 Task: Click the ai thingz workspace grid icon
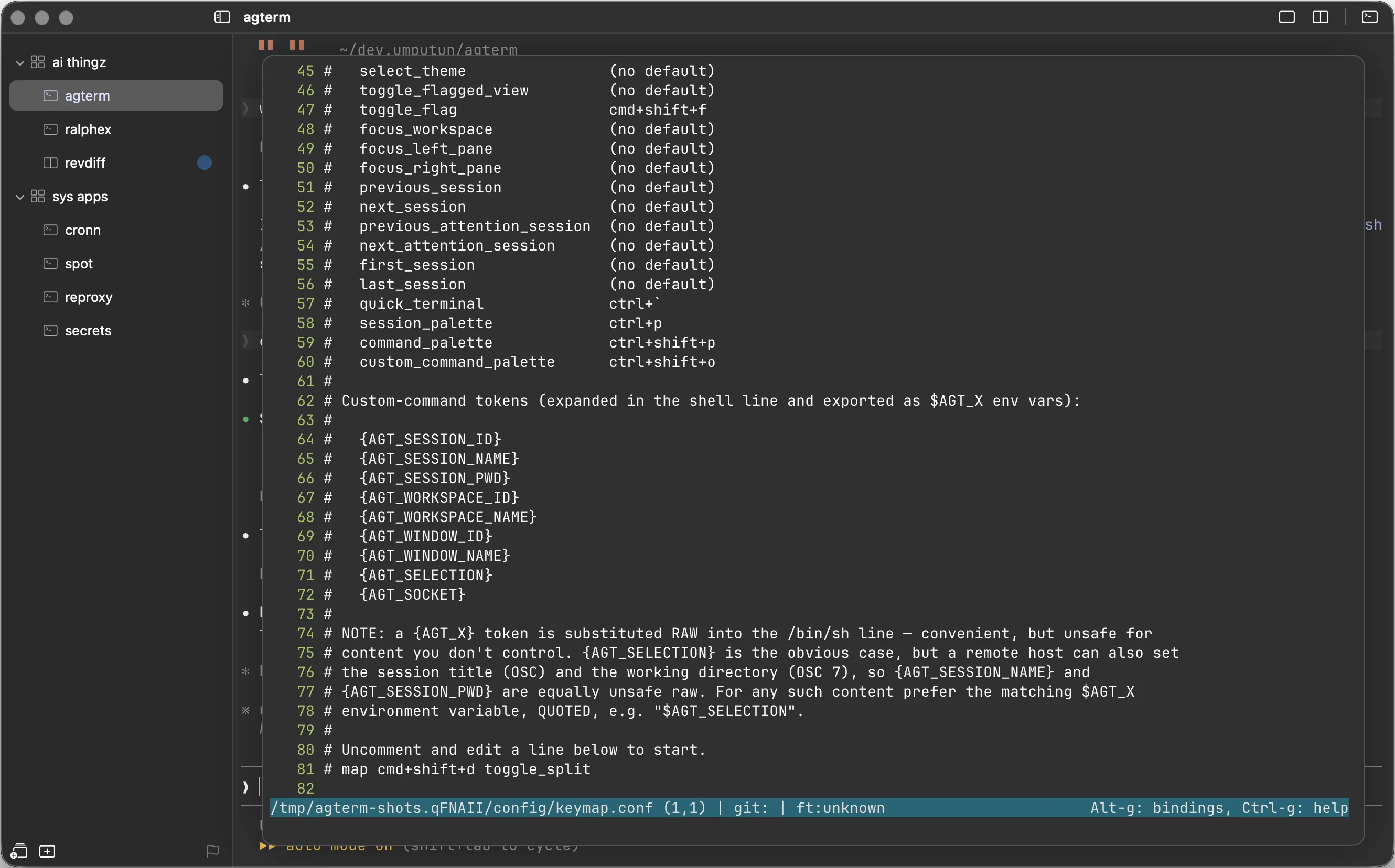38,62
